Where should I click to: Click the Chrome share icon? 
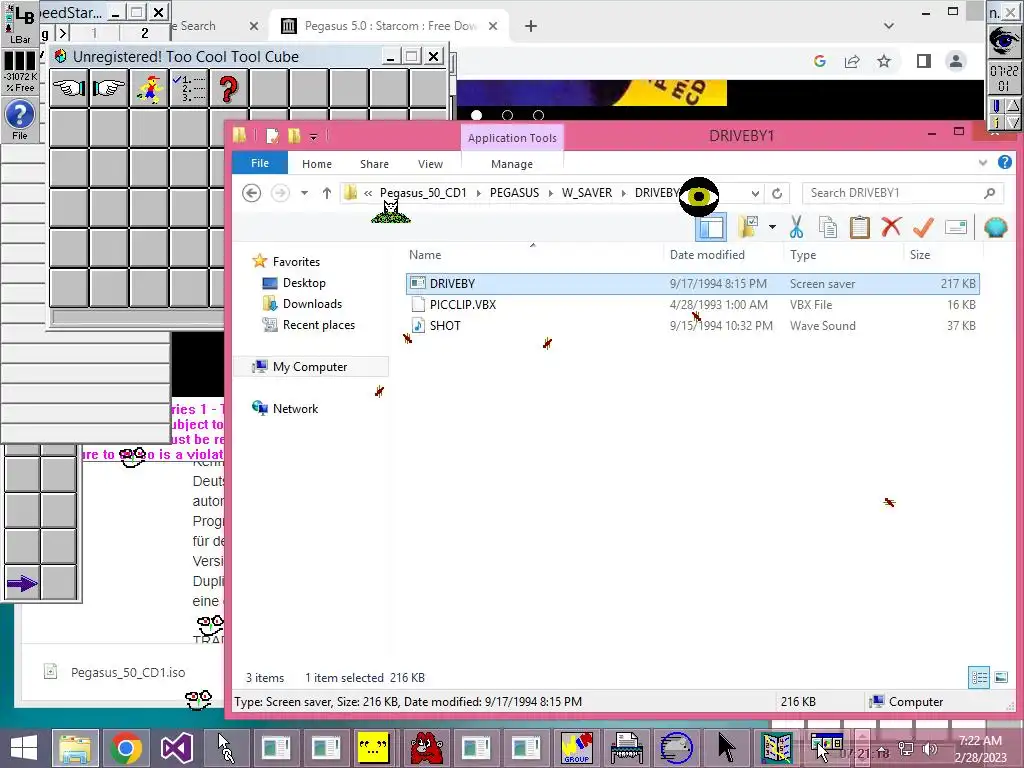click(x=852, y=61)
